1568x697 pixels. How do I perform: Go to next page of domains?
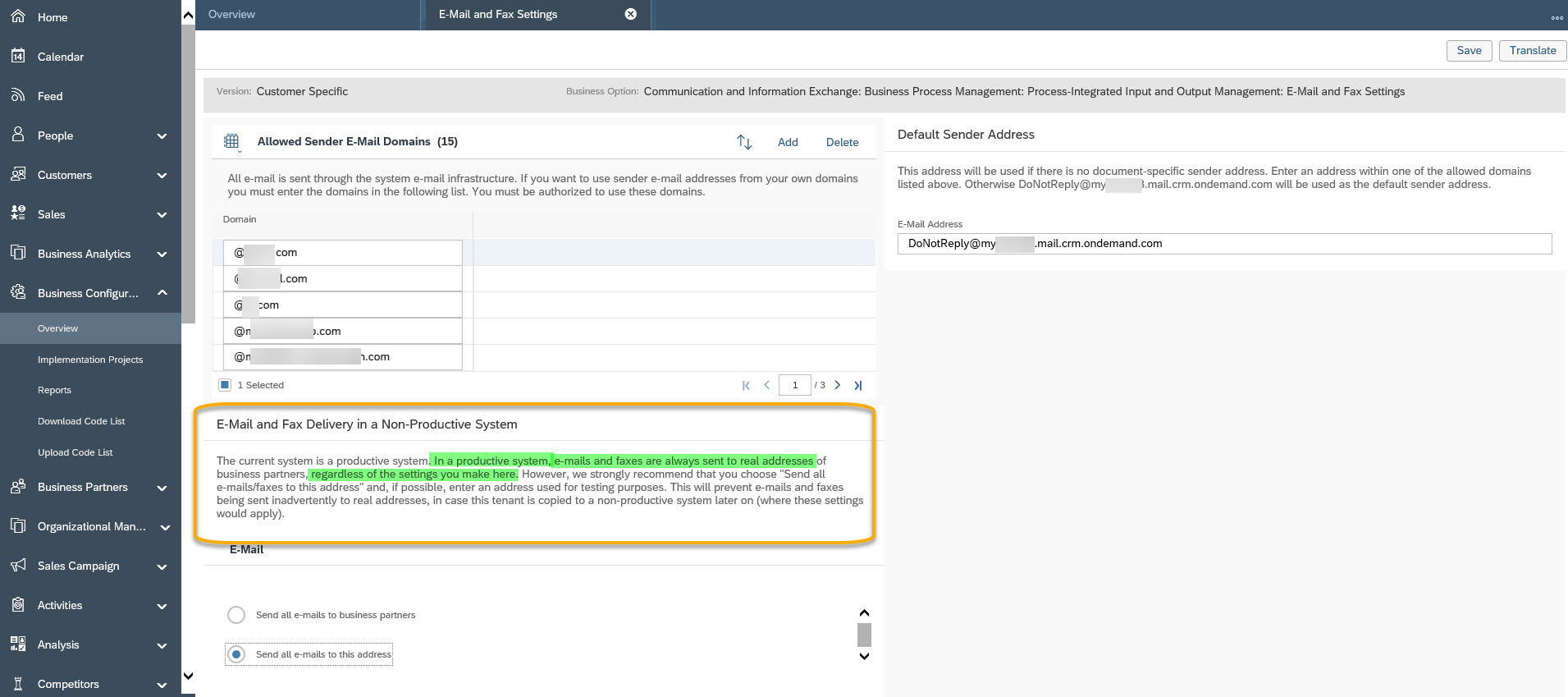(x=838, y=385)
